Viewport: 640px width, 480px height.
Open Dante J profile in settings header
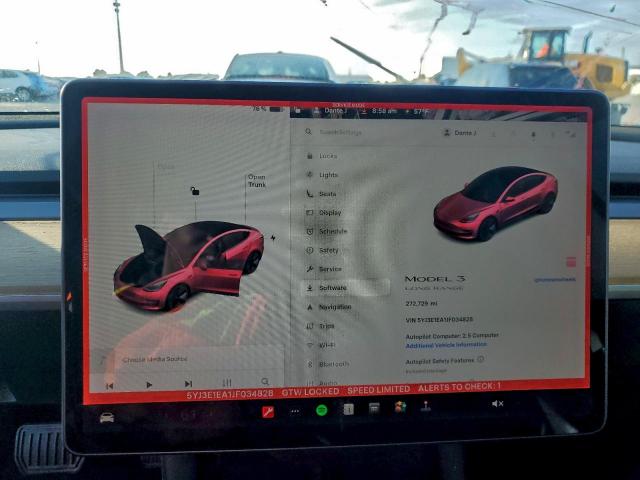coord(459,133)
